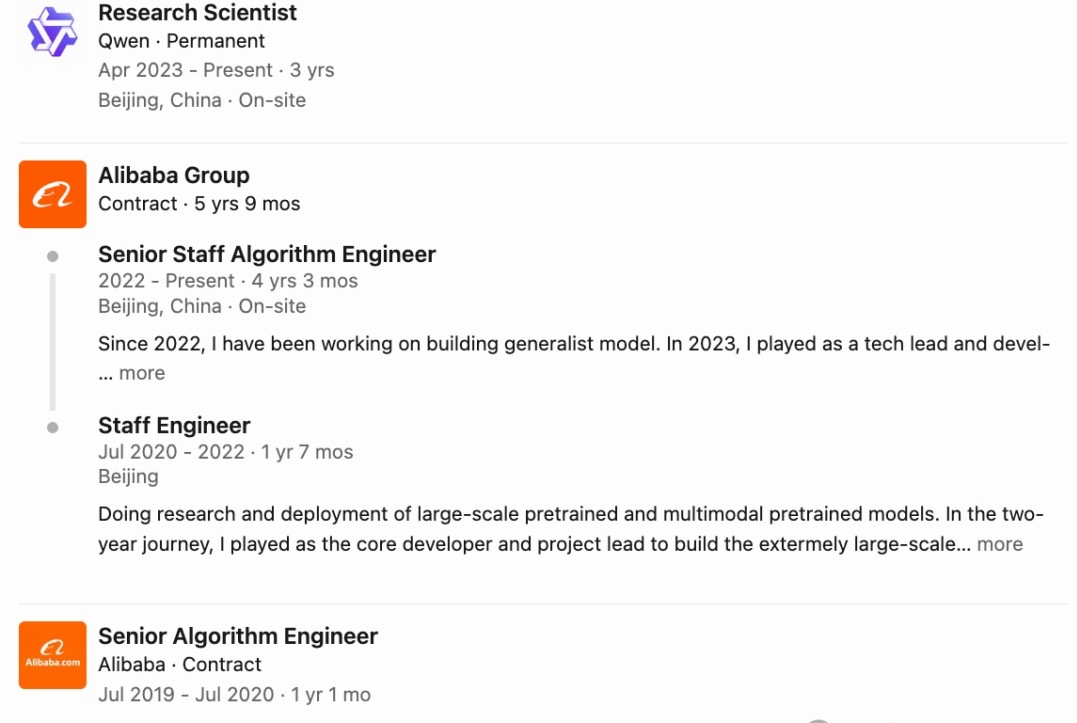1077x723 pixels.
Task: Open the Qwen company logo
Action: pyautogui.click(x=52, y=31)
